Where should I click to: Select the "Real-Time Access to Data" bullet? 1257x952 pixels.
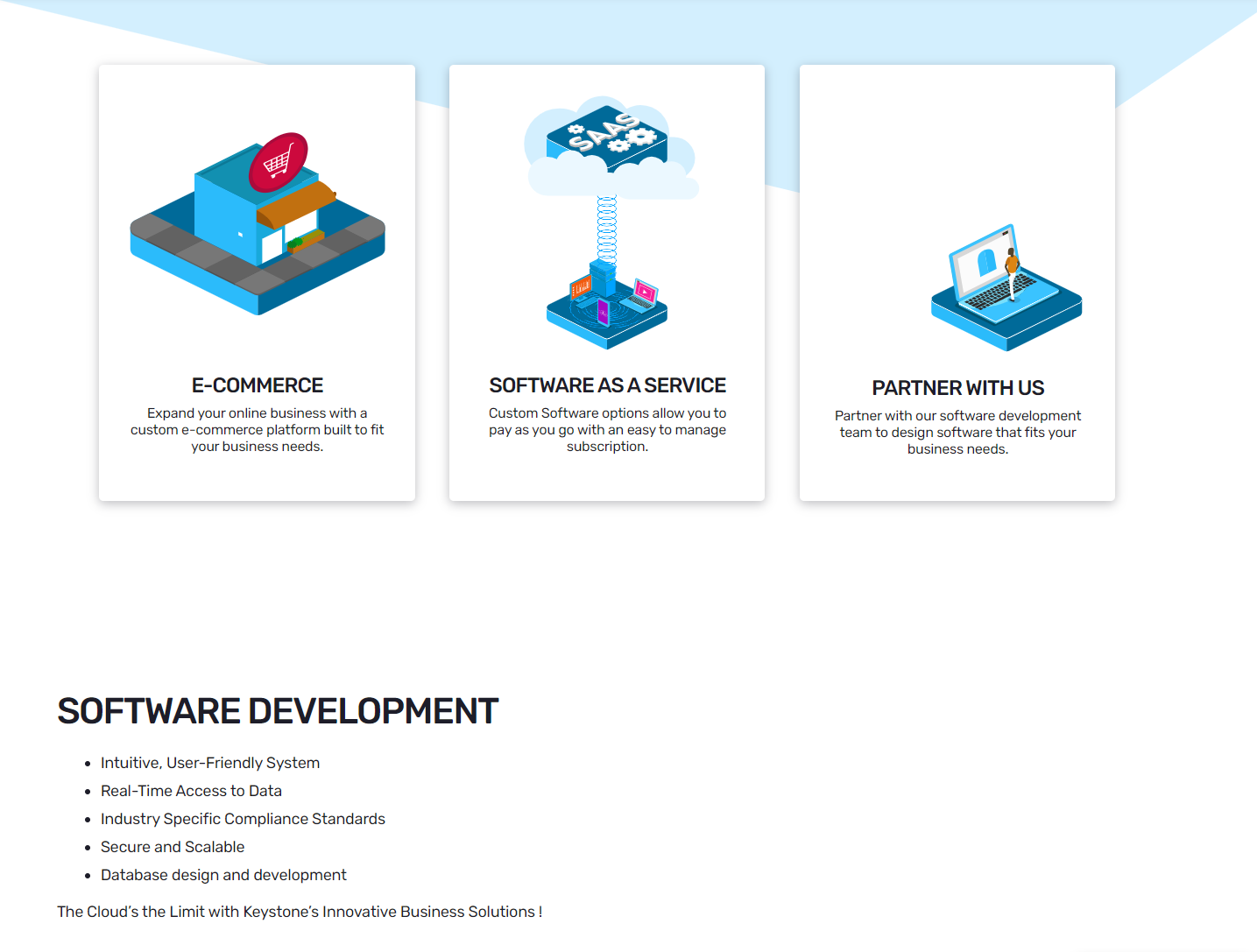coord(191,791)
